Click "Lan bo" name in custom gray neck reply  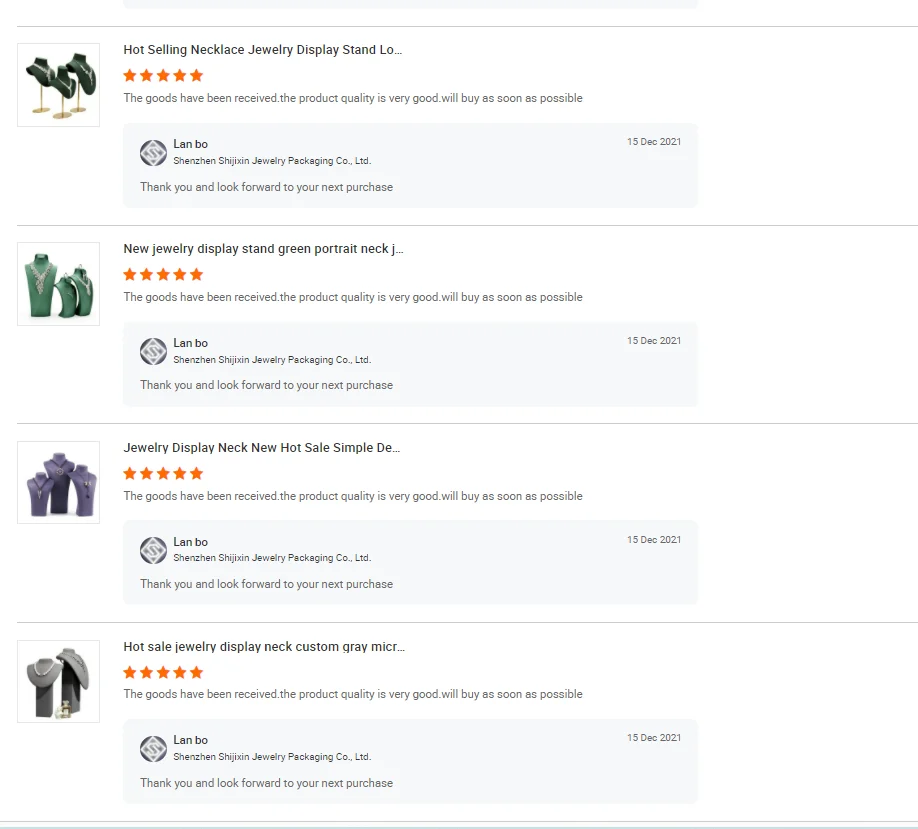(x=190, y=740)
